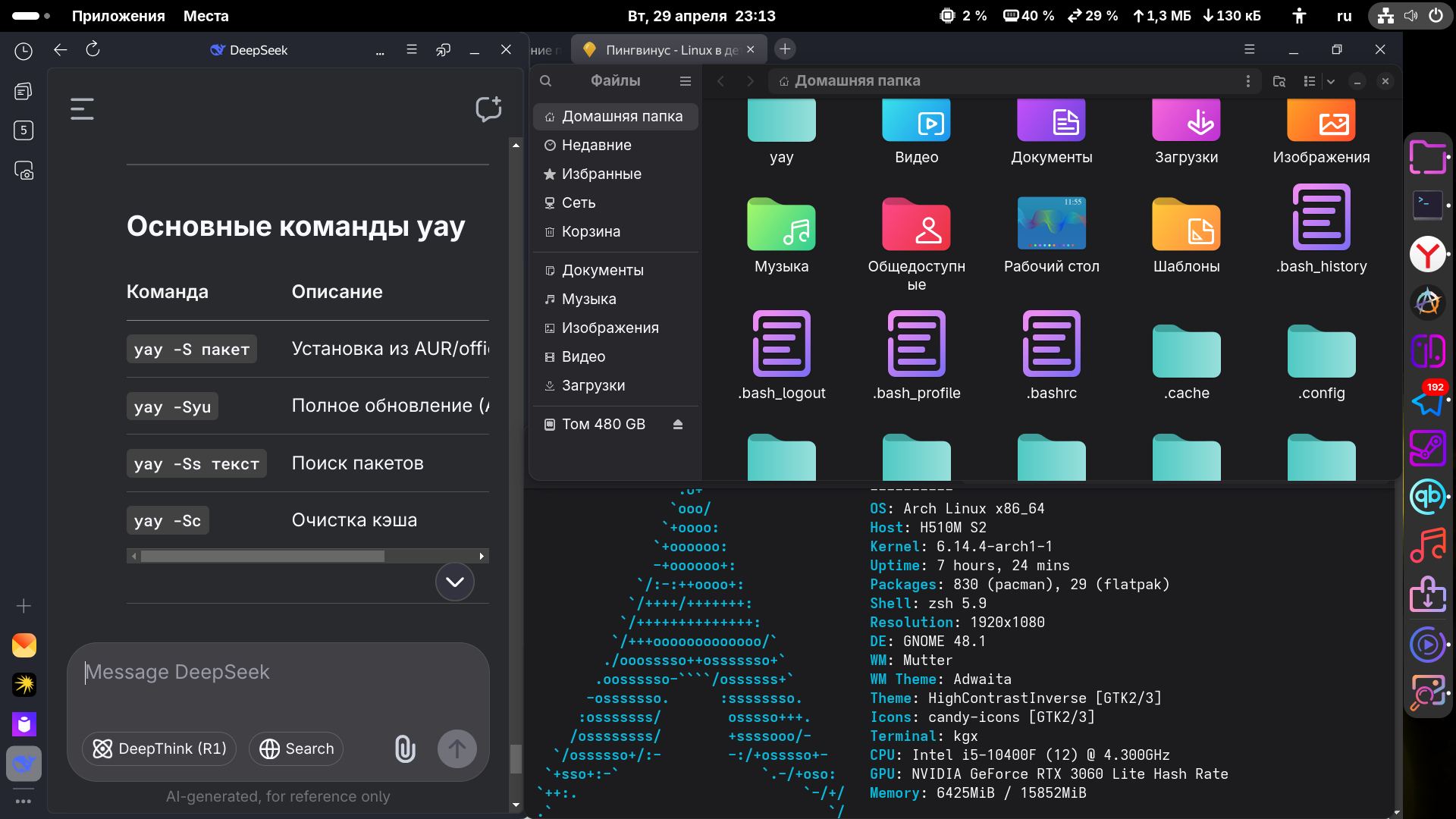Viewport: 1456px width, 819px height.
Task: Add sidebar panel with plus icon
Action: click(24, 606)
